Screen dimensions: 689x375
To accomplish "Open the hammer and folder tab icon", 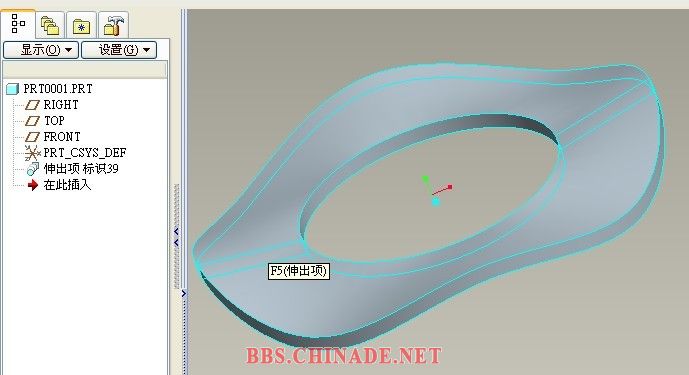I will (114, 25).
